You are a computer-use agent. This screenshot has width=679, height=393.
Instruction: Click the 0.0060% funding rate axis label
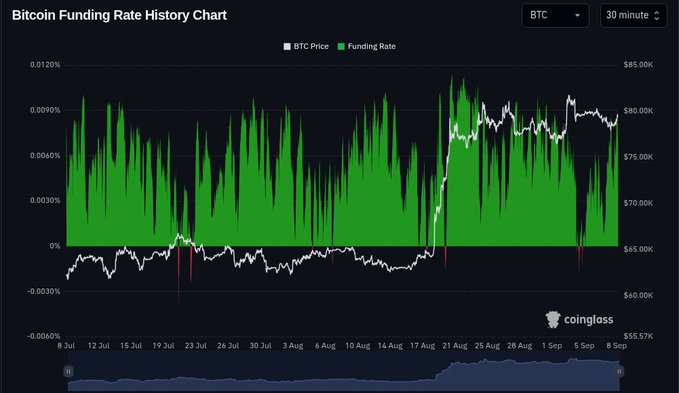[x=45, y=156]
